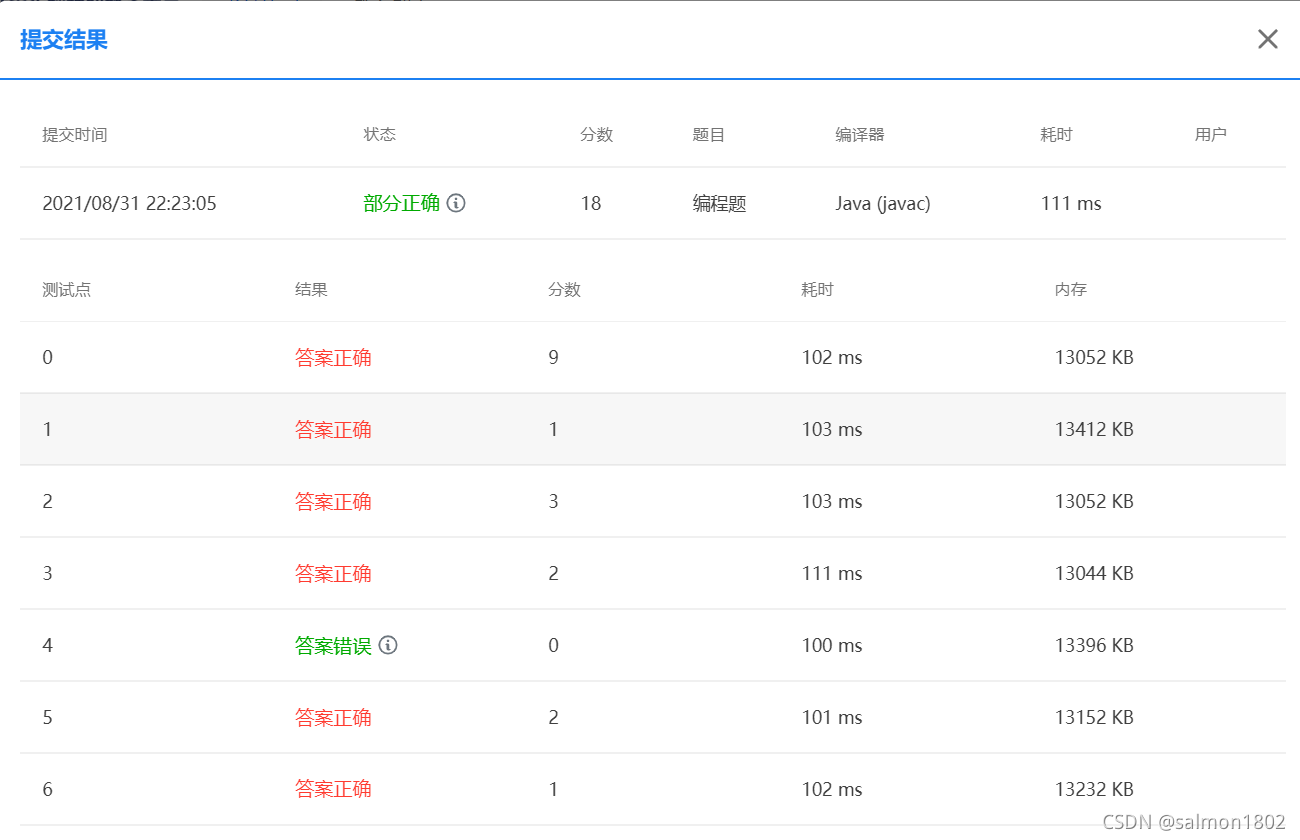Click the info icon beside 答案错误
The height and width of the screenshot is (840, 1300).
[x=388, y=645]
